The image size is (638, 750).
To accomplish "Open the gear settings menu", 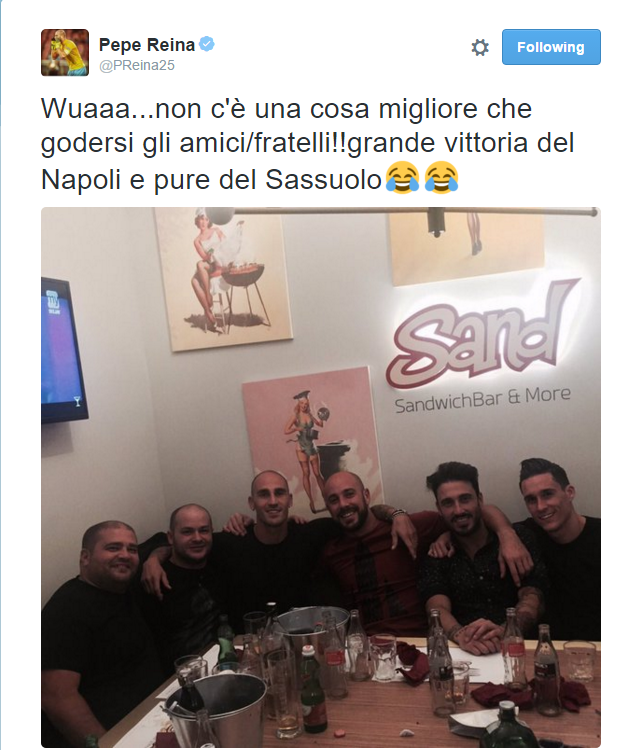I will tap(480, 47).
